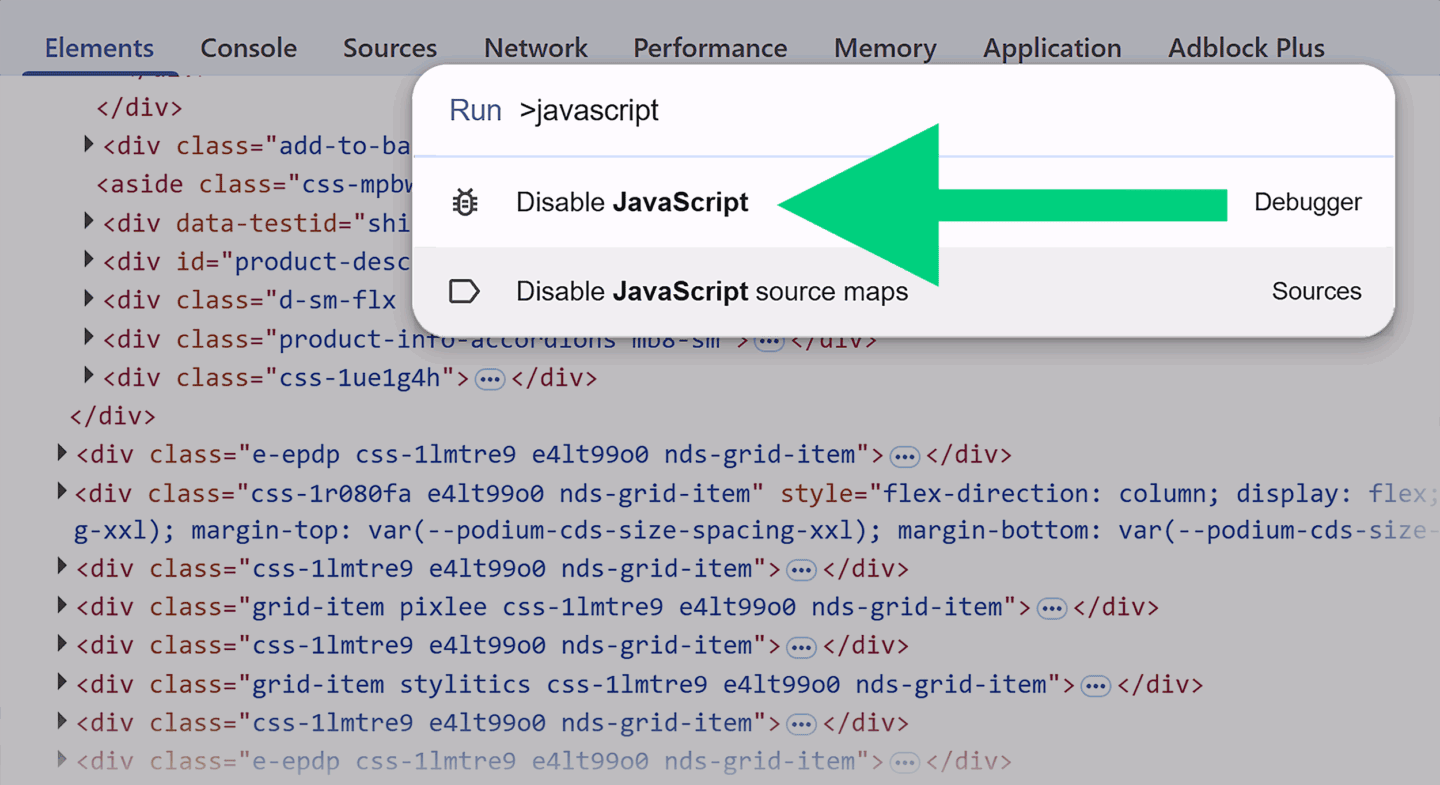Click ellipsis badge in css-1ue1g4h div
Image resolution: width=1440 pixels, height=785 pixels.
tap(489, 379)
